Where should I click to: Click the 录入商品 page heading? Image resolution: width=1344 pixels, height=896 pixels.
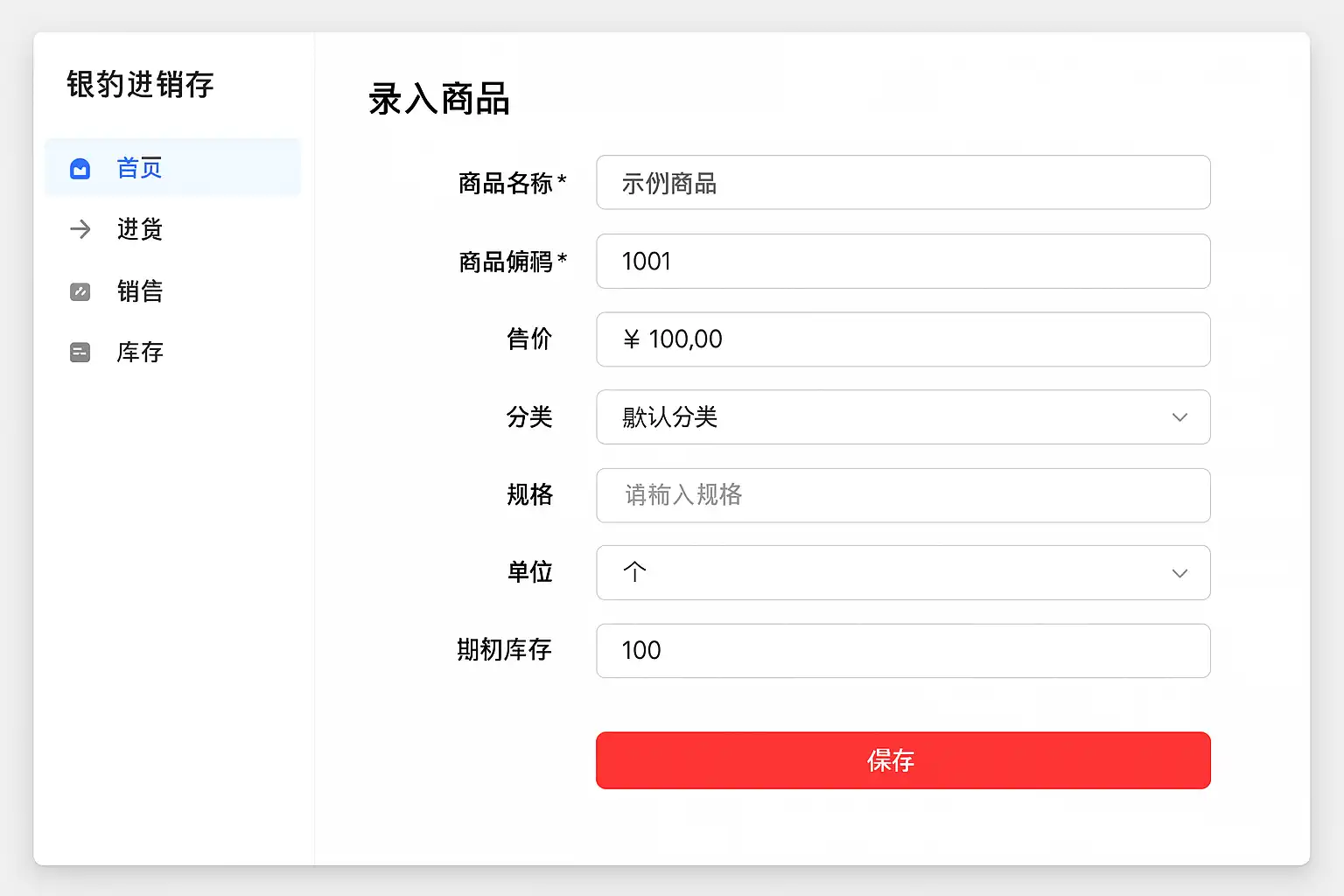tap(438, 100)
